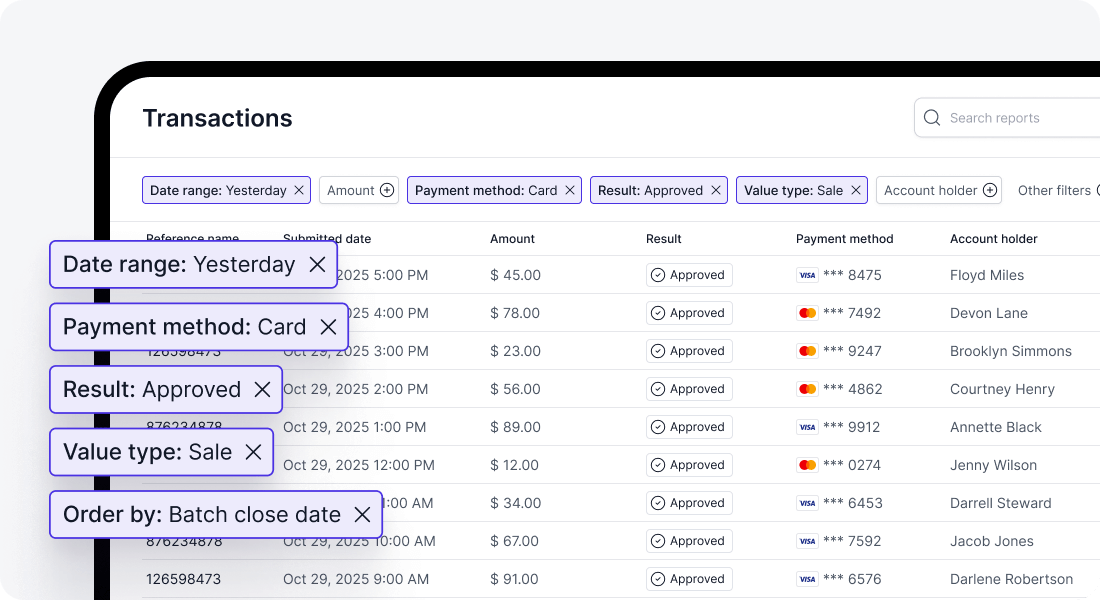Click plus icon on Account holder filter
This screenshot has height=600, width=1100.
[990, 190]
